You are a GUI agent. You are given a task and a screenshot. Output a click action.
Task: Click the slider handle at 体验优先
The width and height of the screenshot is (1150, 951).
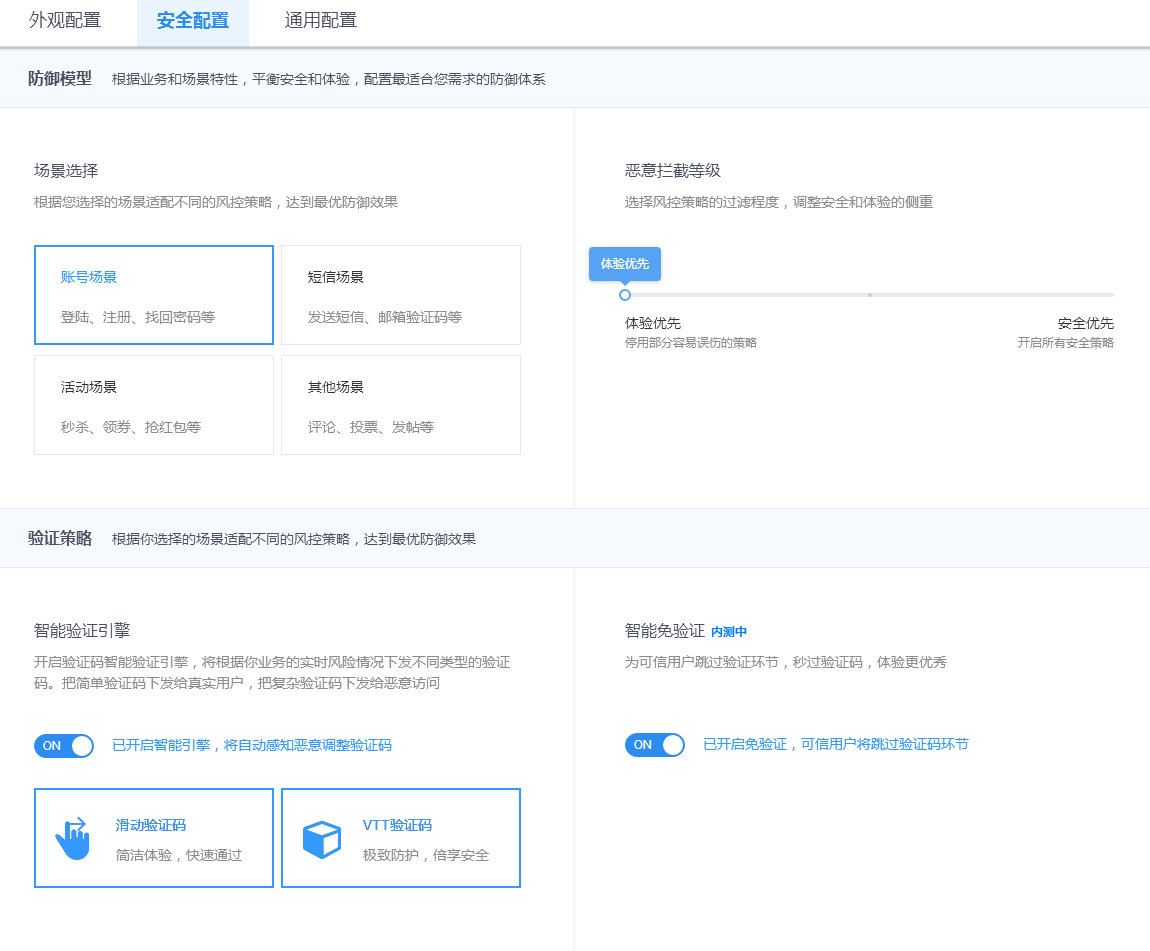pos(625,295)
